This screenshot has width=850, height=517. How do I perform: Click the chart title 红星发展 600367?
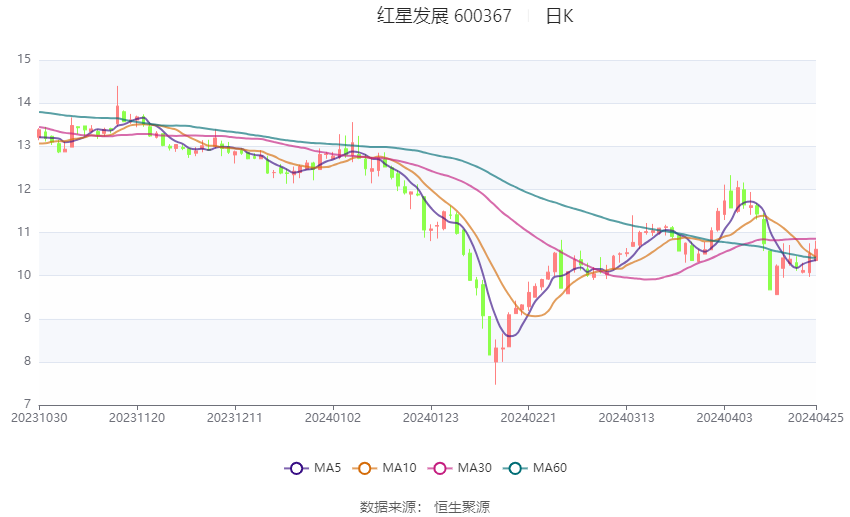point(444,16)
